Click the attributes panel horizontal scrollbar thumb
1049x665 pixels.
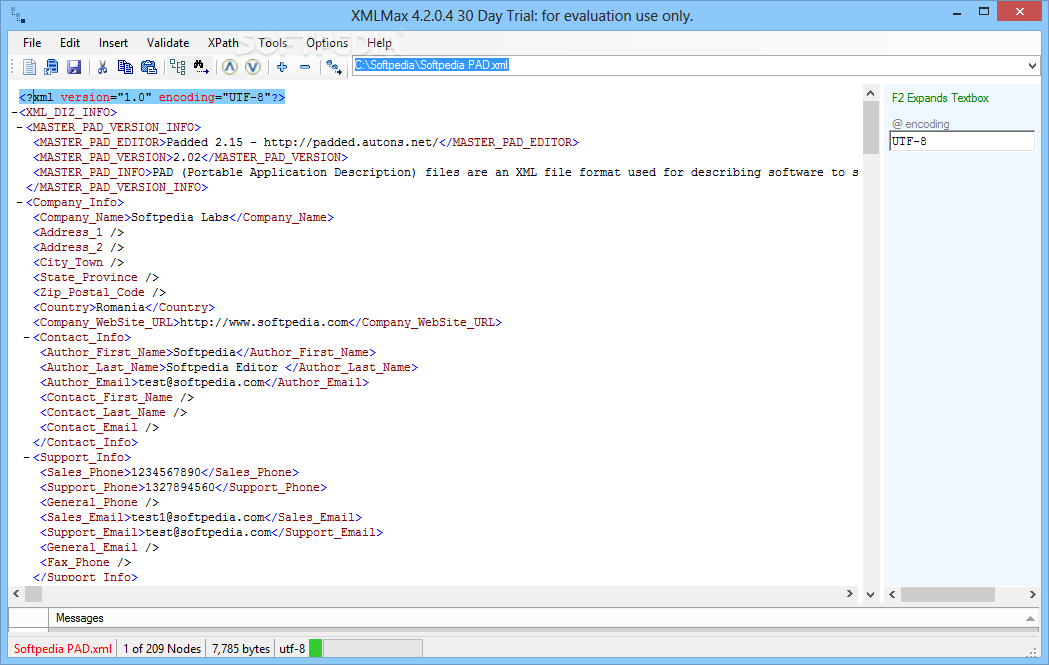coord(947,594)
